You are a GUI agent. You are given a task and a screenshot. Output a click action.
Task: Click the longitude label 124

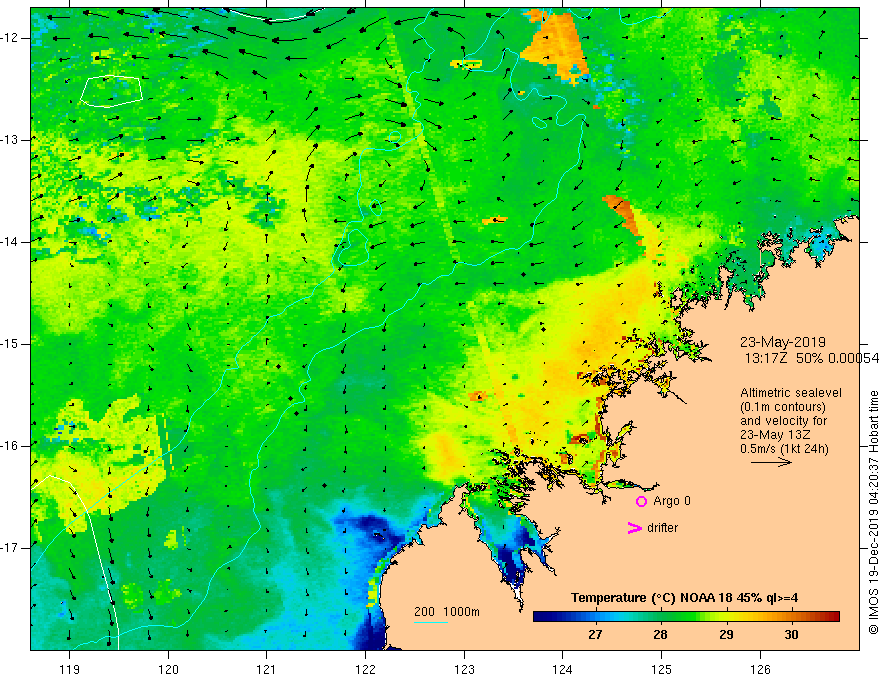562,669
